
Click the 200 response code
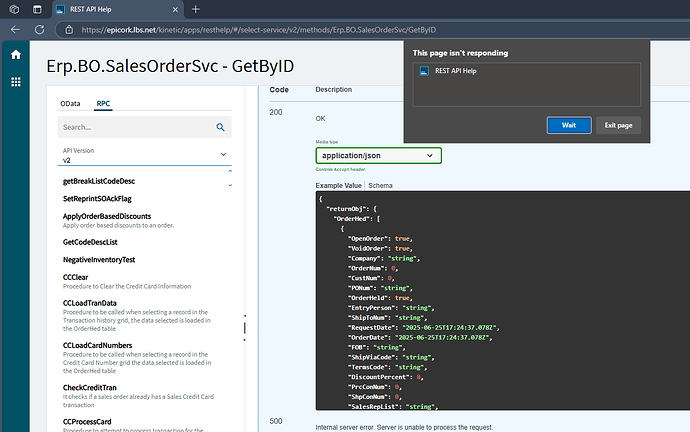(x=276, y=112)
